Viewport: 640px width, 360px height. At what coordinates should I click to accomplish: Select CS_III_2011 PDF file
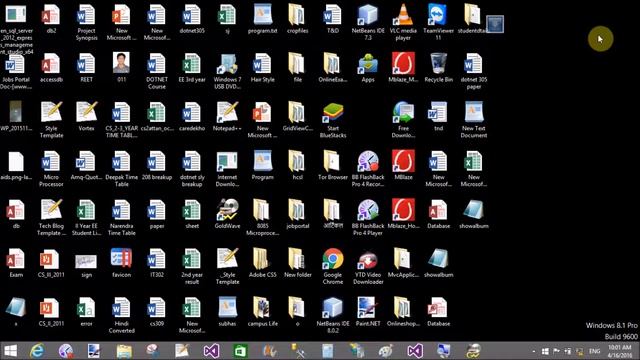pyautogui.click(x=51, y=263)
